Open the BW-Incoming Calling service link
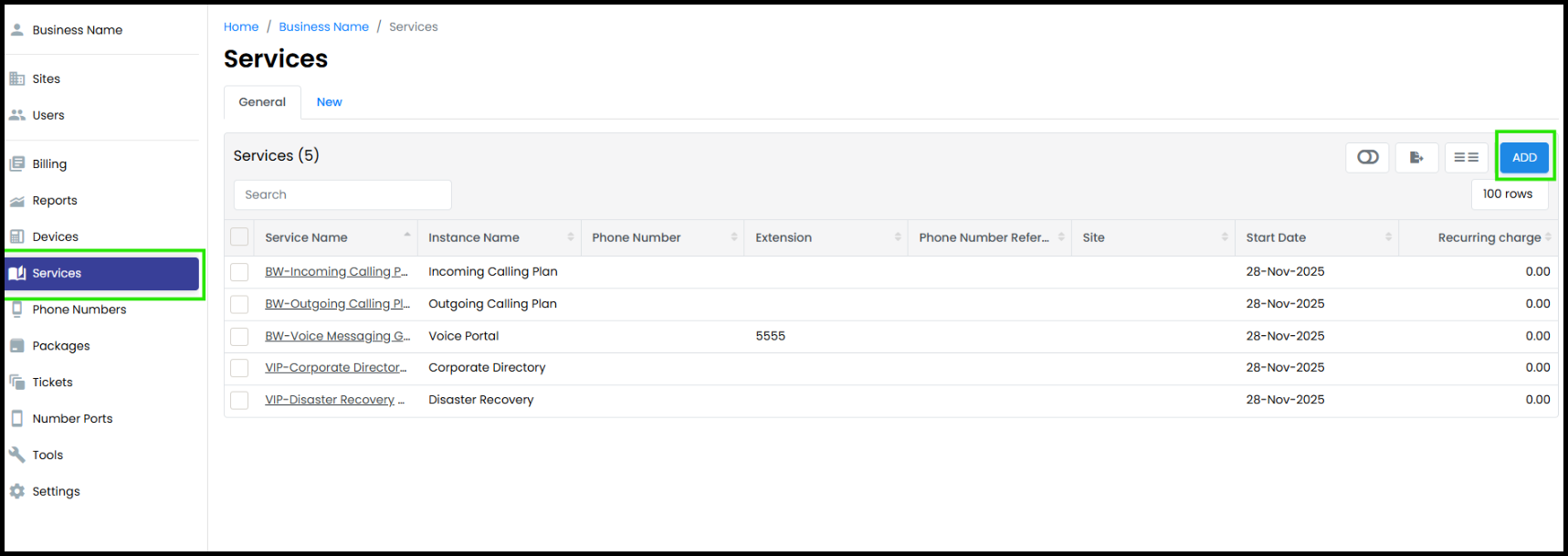1568x556 pixels. [x=336, y=272]
